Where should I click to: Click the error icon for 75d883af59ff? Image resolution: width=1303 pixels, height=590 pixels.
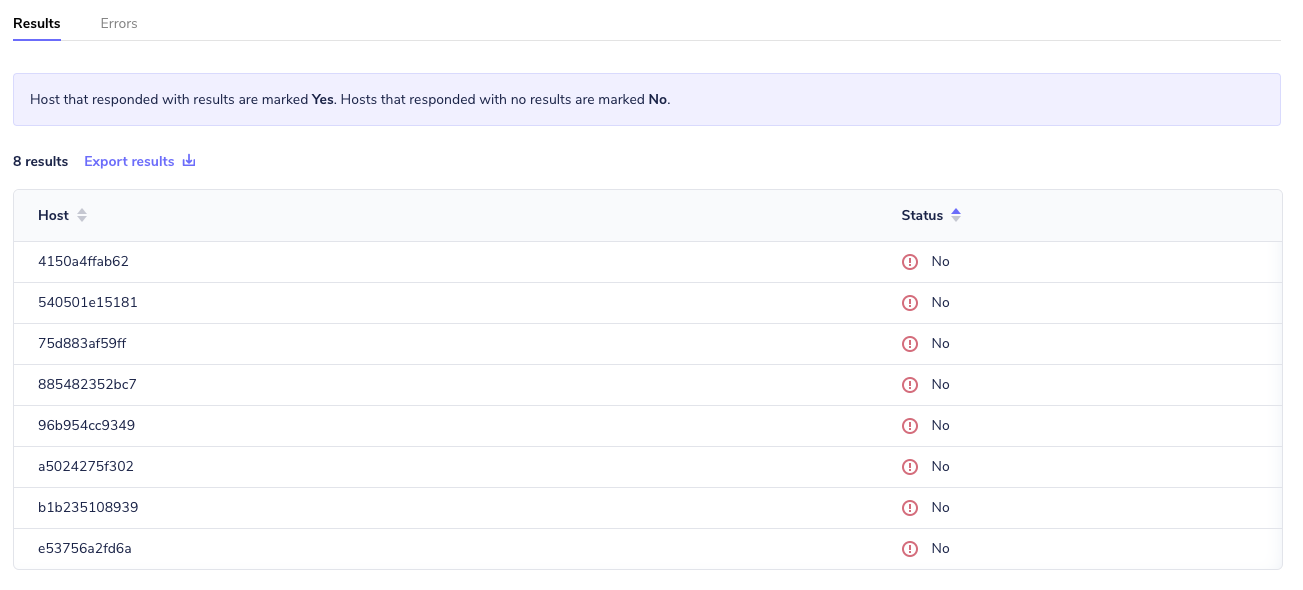910,343
